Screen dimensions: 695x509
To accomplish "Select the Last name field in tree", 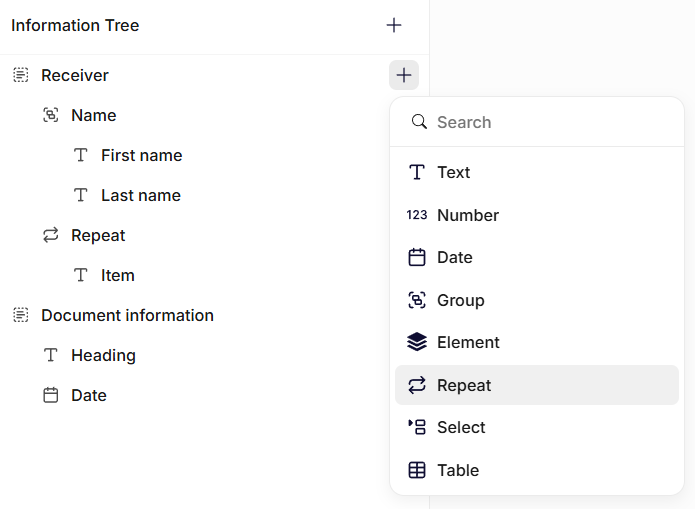I will pos(141,195).
